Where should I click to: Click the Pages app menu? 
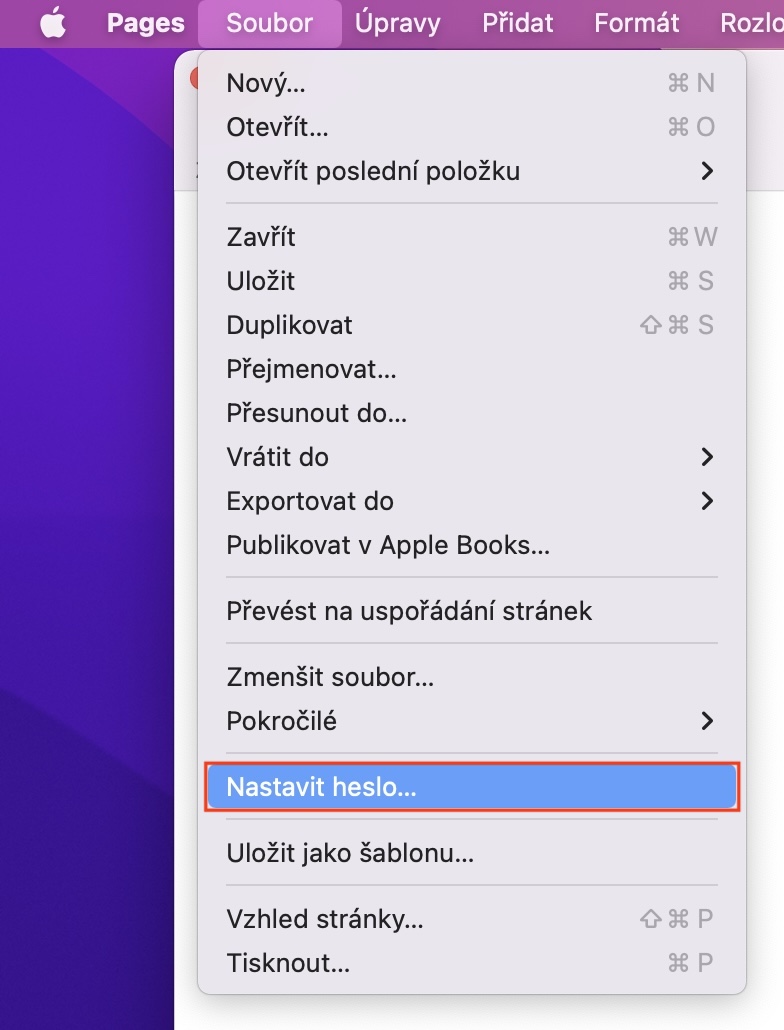tap(145, 24)
